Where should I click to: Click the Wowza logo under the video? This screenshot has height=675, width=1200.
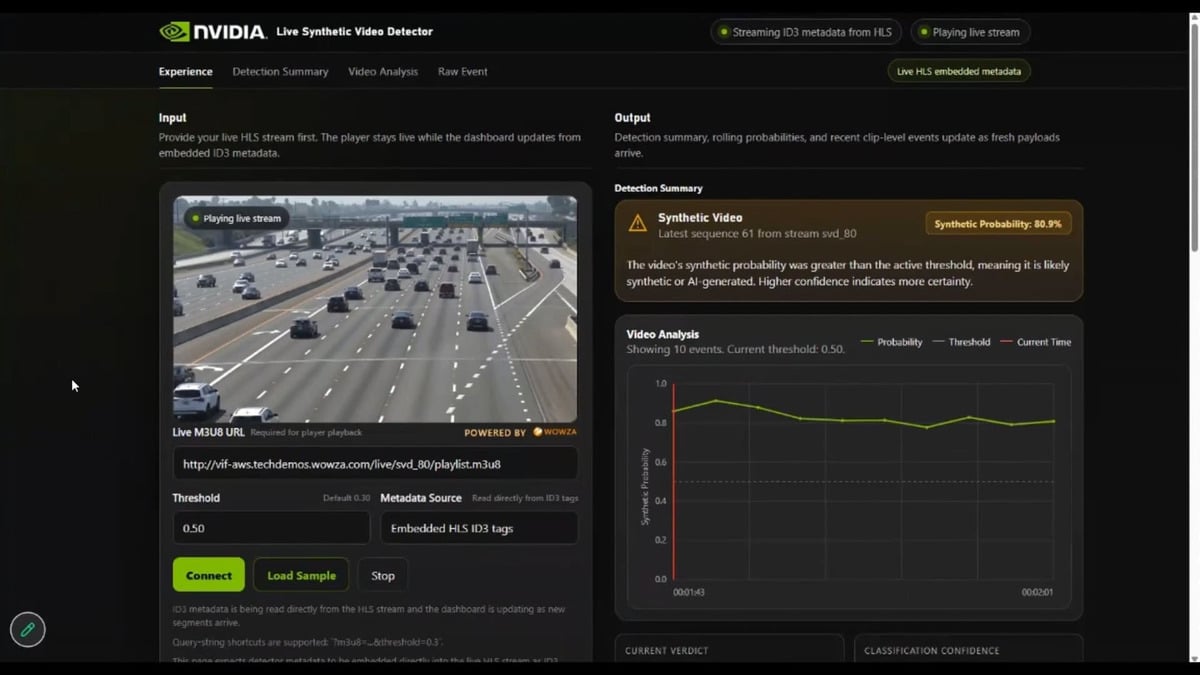click(x=554, y=433)
